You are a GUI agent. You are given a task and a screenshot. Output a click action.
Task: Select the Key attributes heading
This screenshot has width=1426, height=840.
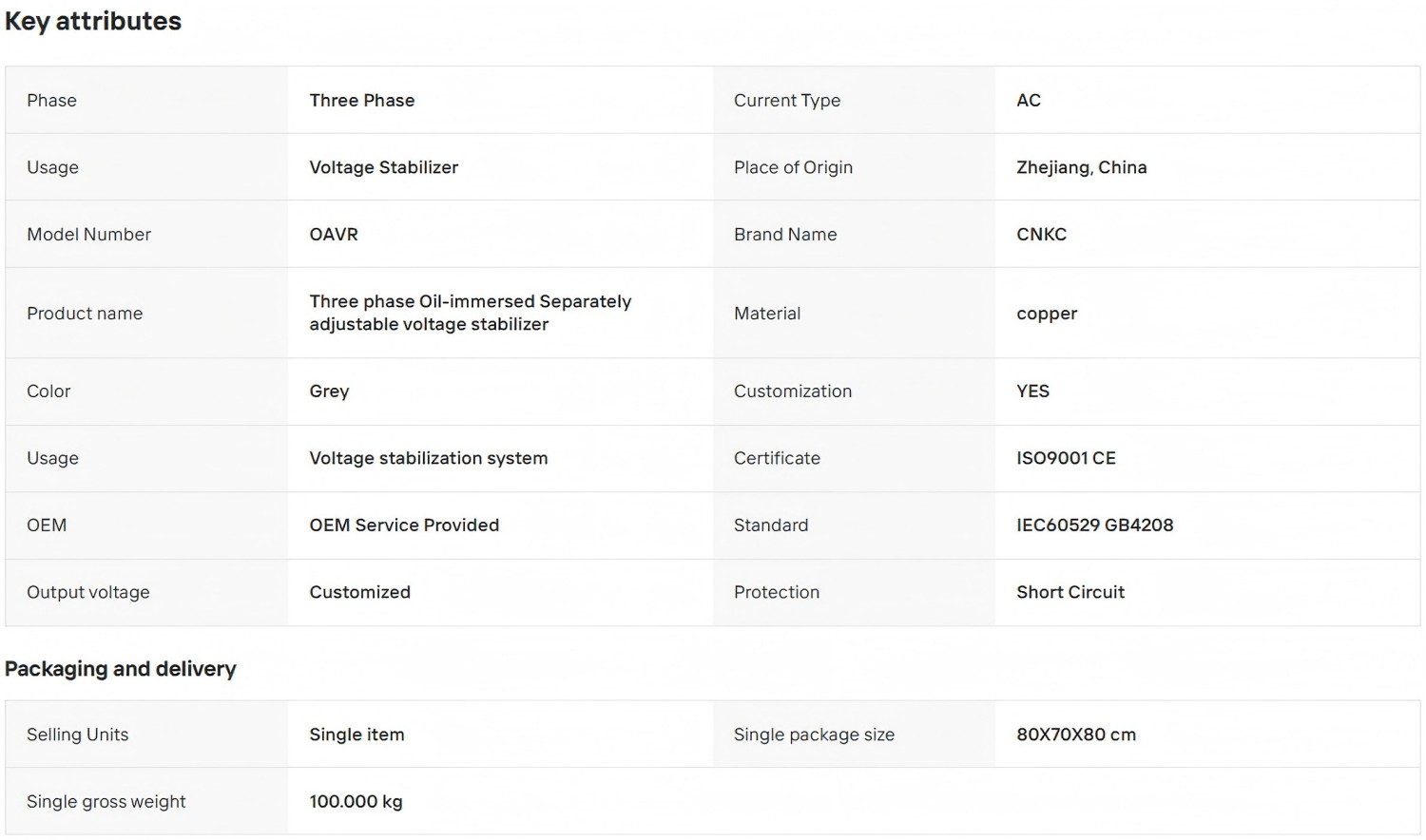click(93, 21)
